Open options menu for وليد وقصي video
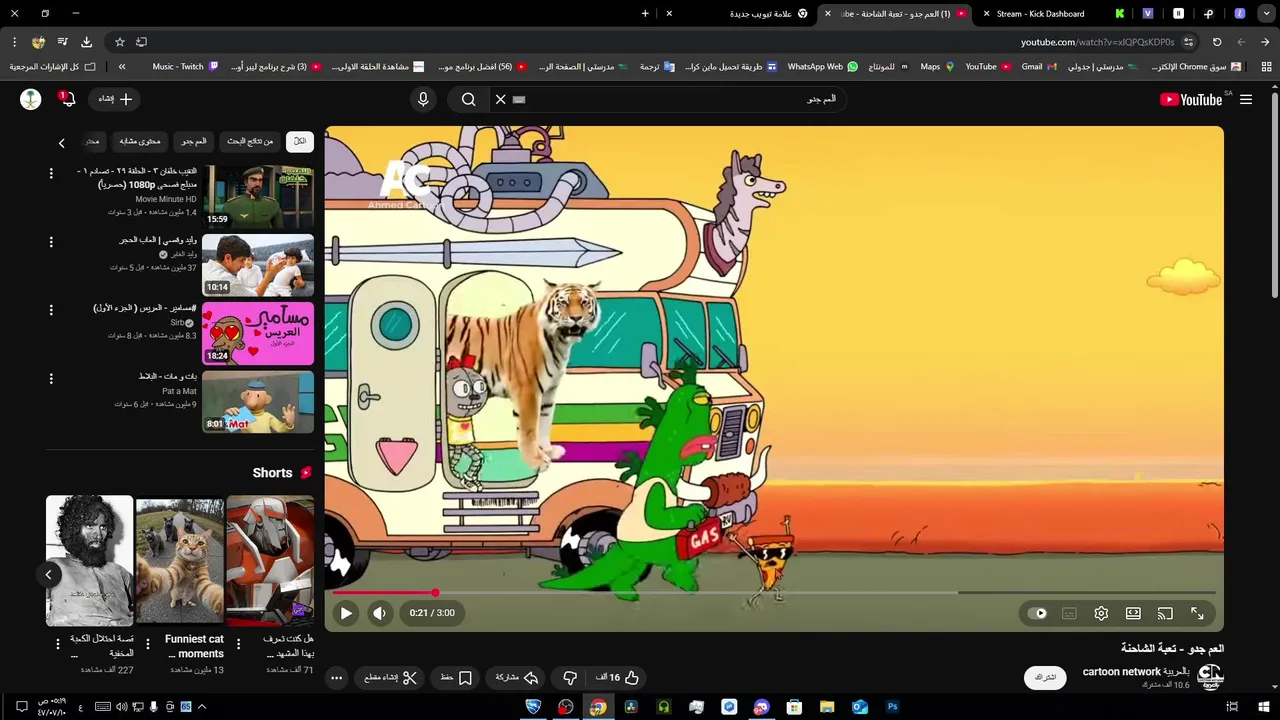1280x720 pixels. click(51, 242)
